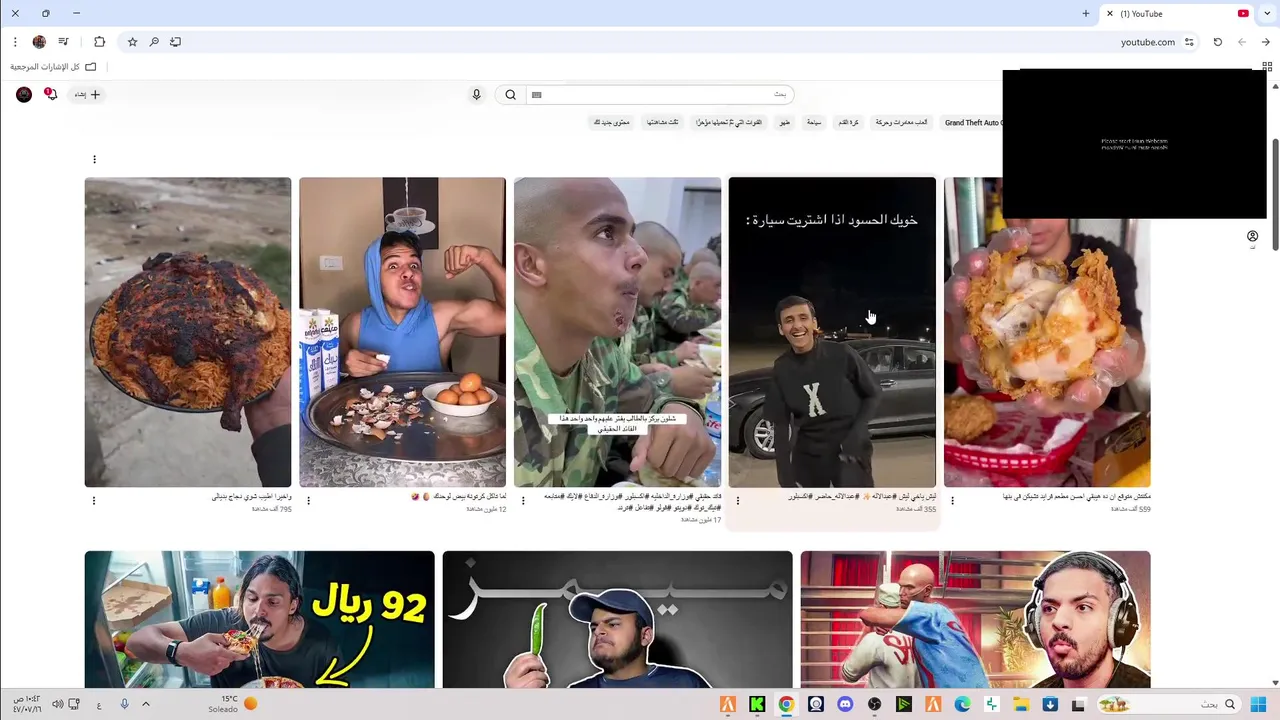This screenshot has height=720, width=1280.
Task: Open the burnt chicken rice Short
Action: (x=188, y=332)
